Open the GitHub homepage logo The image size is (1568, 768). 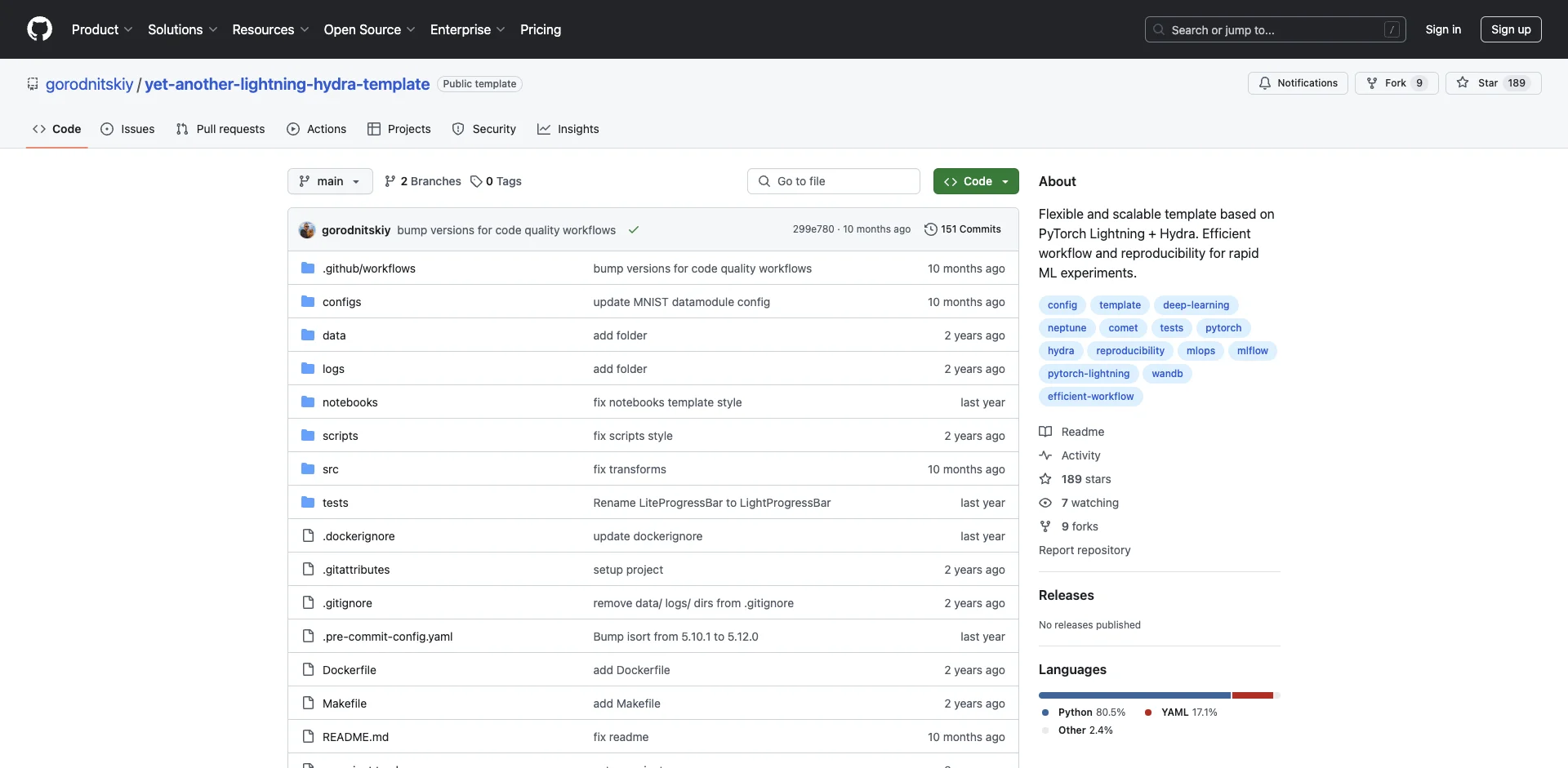[x=39, y=29]
